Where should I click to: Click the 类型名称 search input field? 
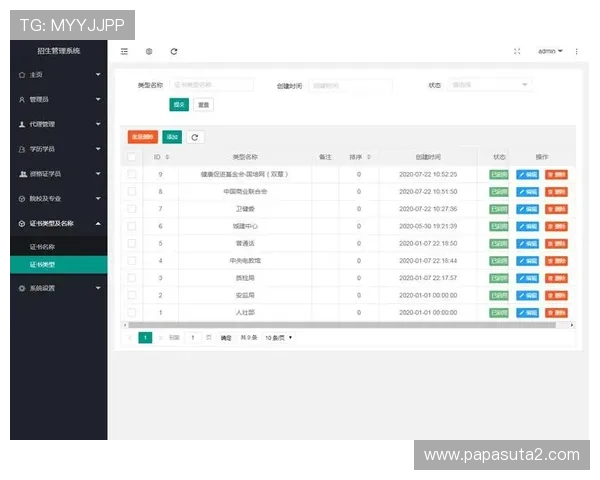coord(211,86)
